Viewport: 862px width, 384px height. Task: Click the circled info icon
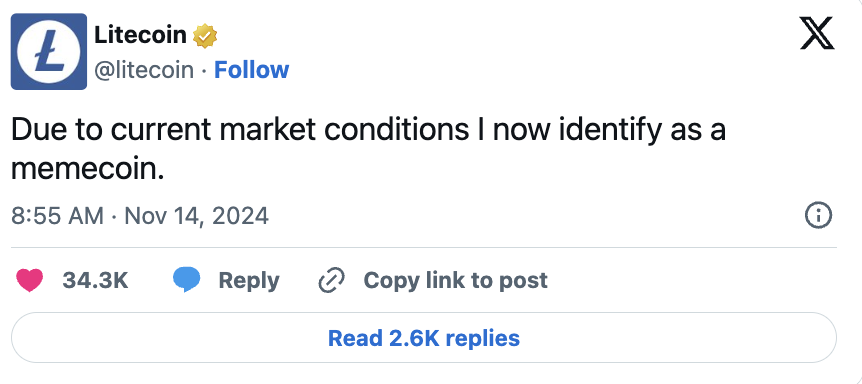pos(819,216)
